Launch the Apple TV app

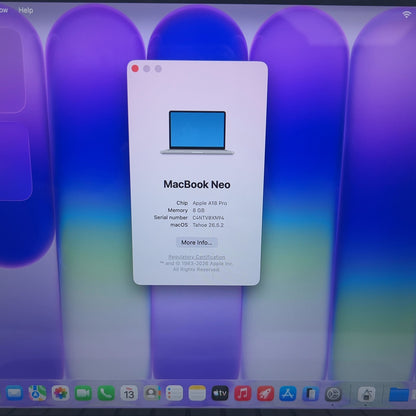coord(220,393)
